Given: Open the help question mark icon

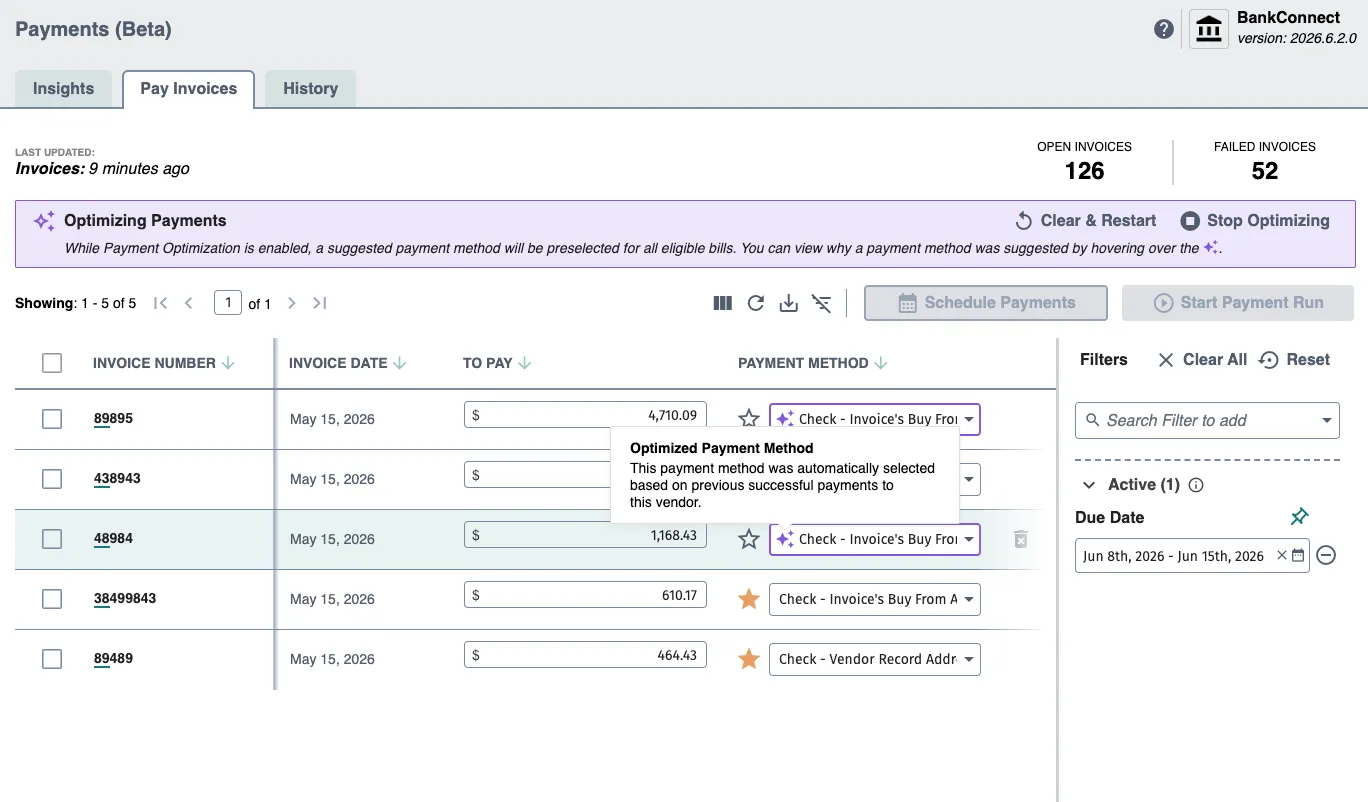Looking at the screenshot, I should click(1163, 29).
